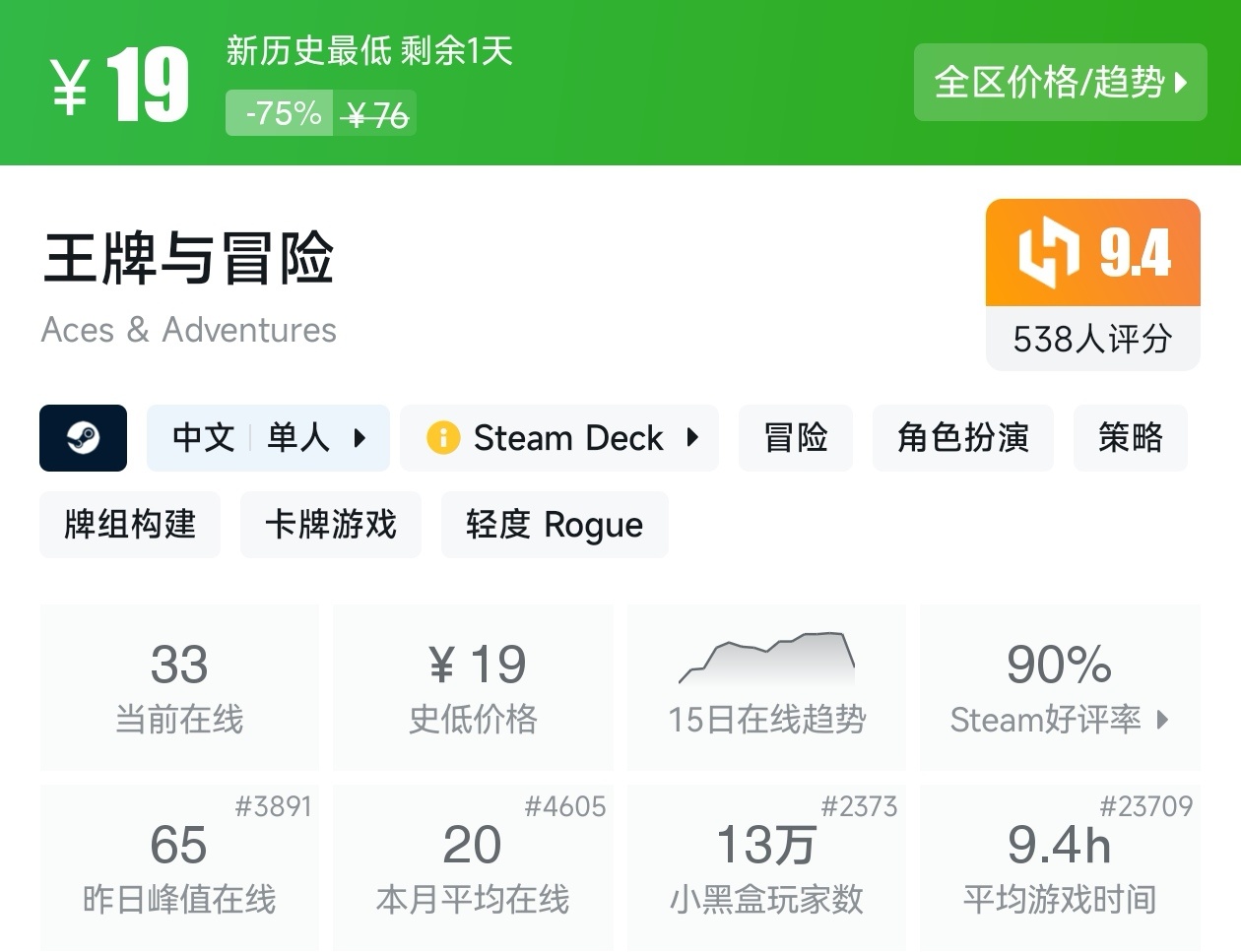The height and width of the screenshot is (952, 1241).
Task: Tap the Steam Deck yellow info icon
Action: pyautogui.click(x=443, y=438)
